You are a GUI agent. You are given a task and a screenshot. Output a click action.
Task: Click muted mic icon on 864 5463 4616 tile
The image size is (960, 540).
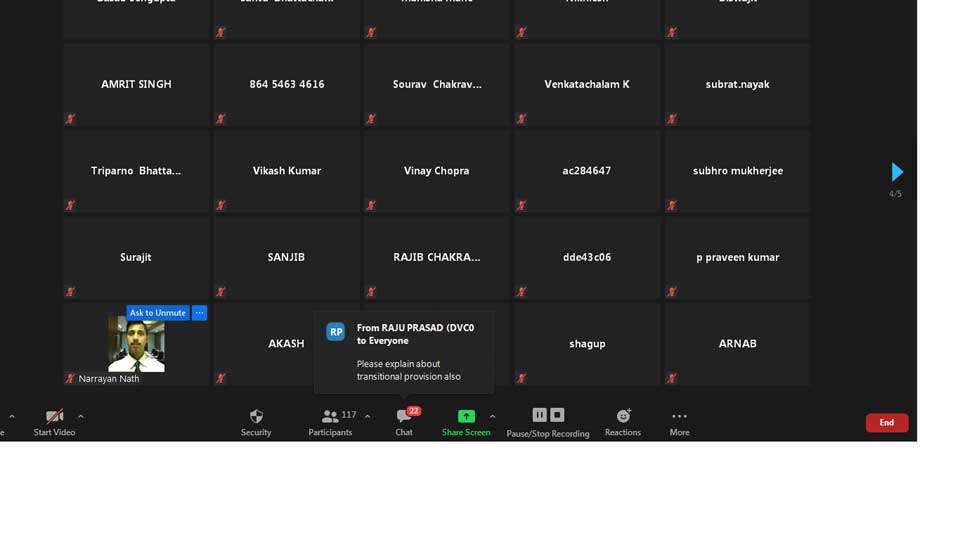[221, 119]
